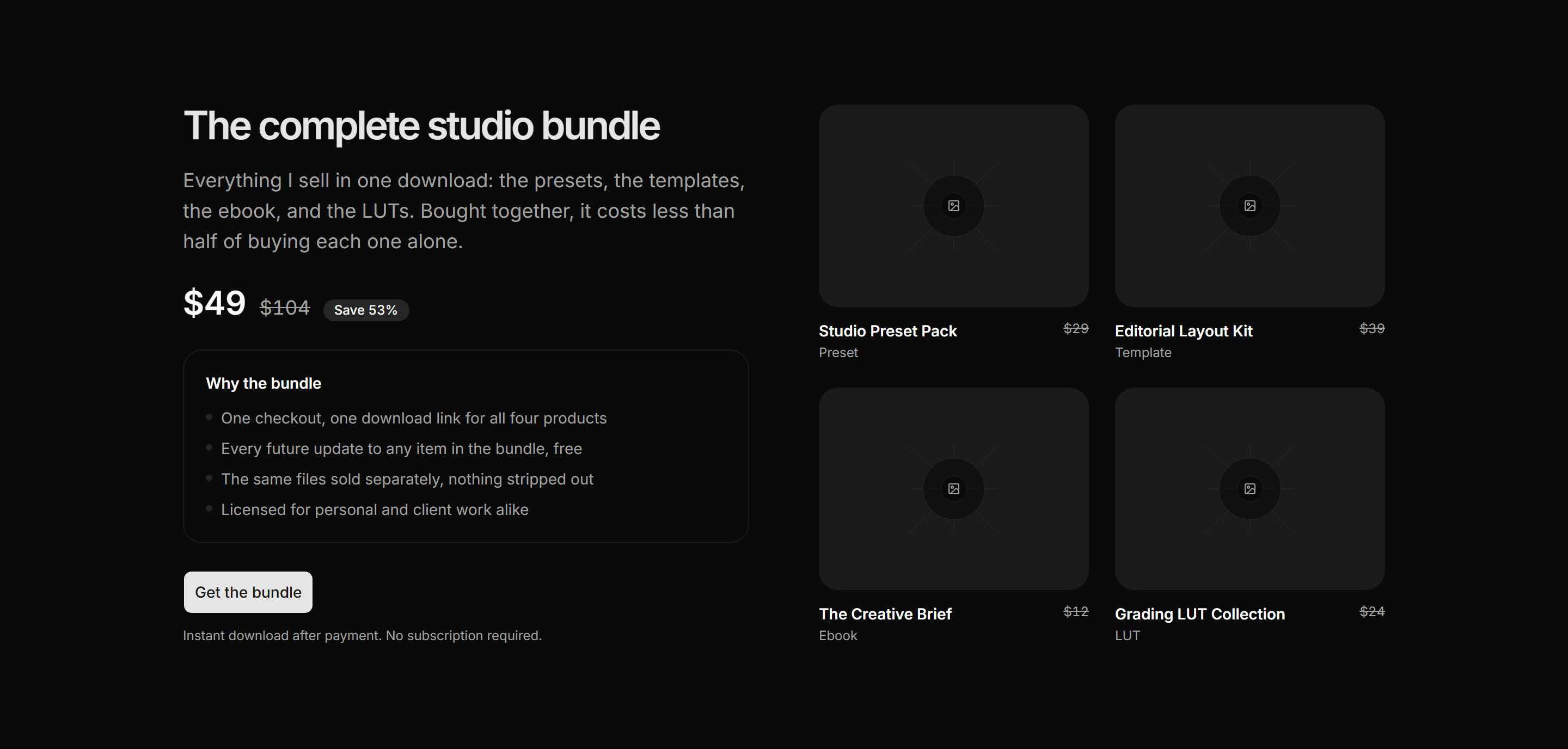This screenshot has width=1568, height=749.
Task: Open the Grading LUT Collection image placeholder icon
Action: pyautogui.click(x=1249, y=489)
